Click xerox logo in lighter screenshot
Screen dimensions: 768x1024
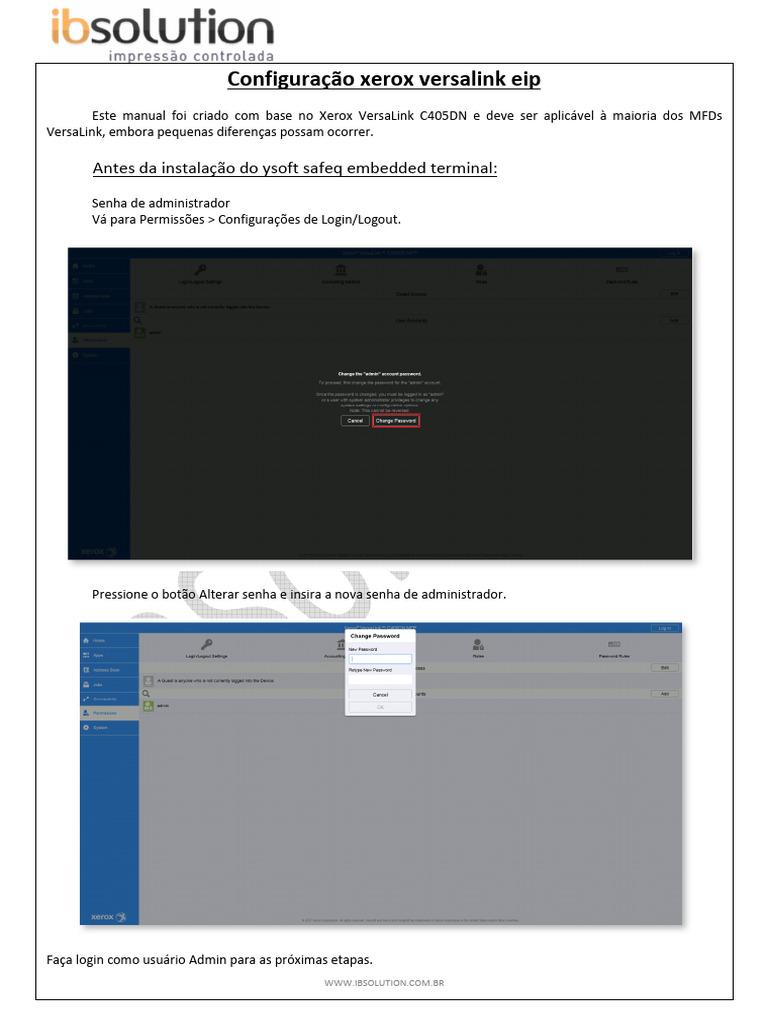coord(108,917)
